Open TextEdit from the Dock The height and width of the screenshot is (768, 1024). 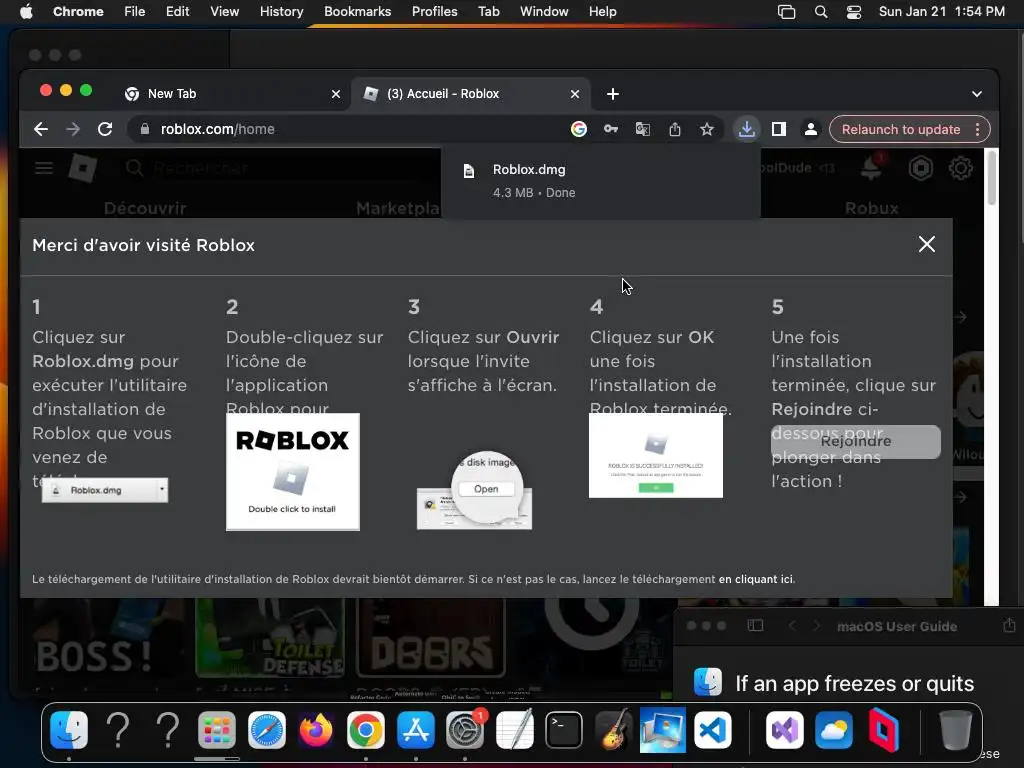click(x=515, y=729)
